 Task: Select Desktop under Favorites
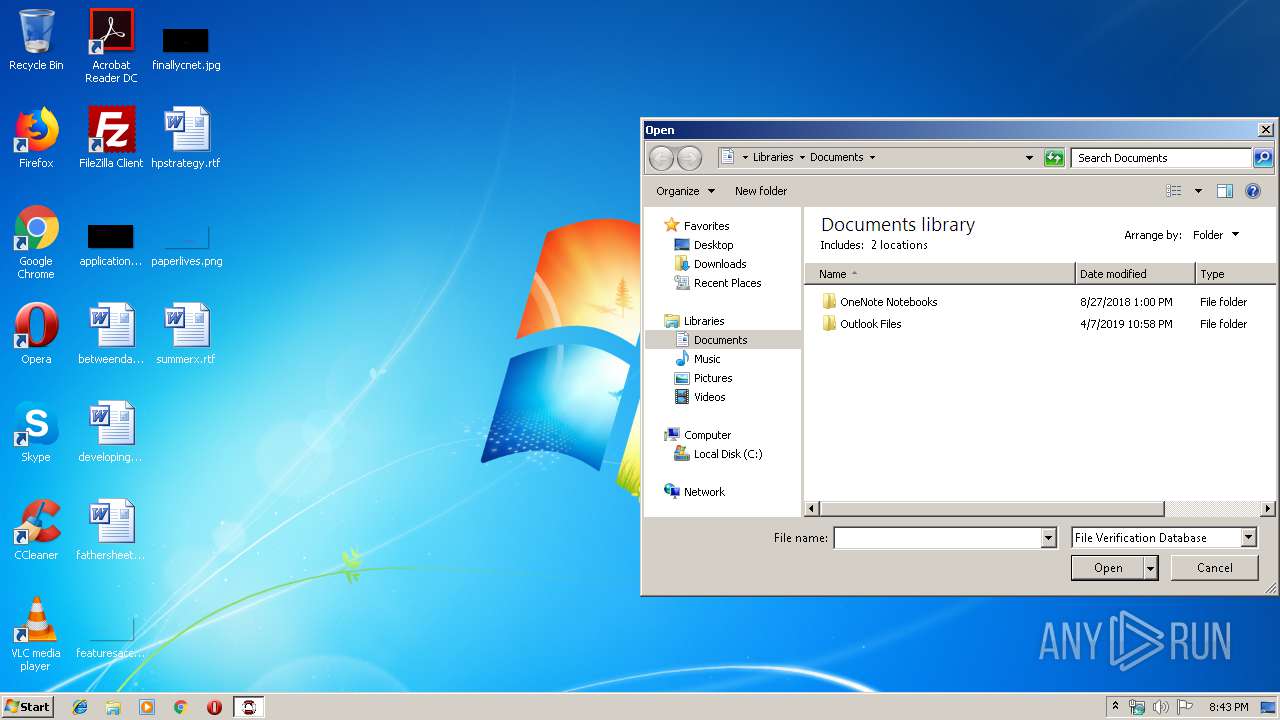(713, 245)
